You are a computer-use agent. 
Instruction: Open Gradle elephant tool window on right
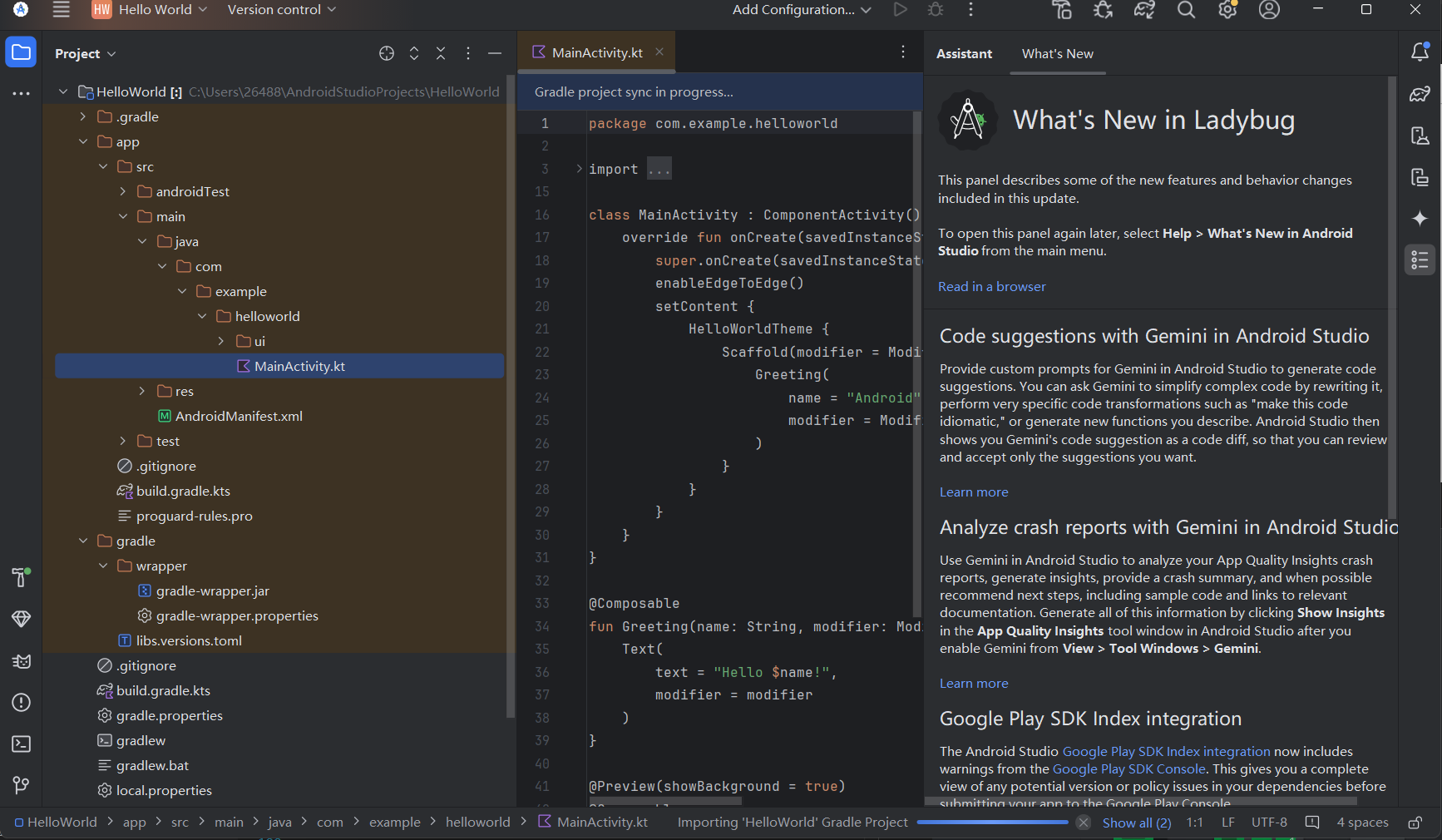click(1420, 93)
